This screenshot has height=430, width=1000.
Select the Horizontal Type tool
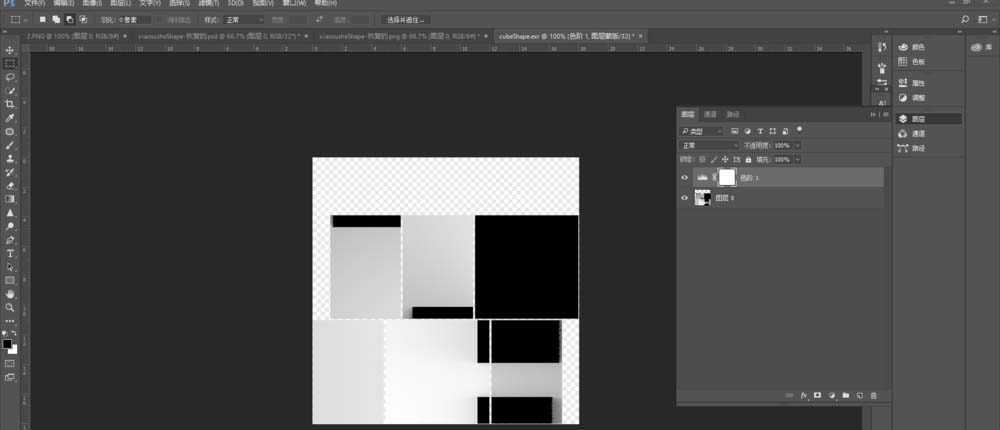point(10,253)
